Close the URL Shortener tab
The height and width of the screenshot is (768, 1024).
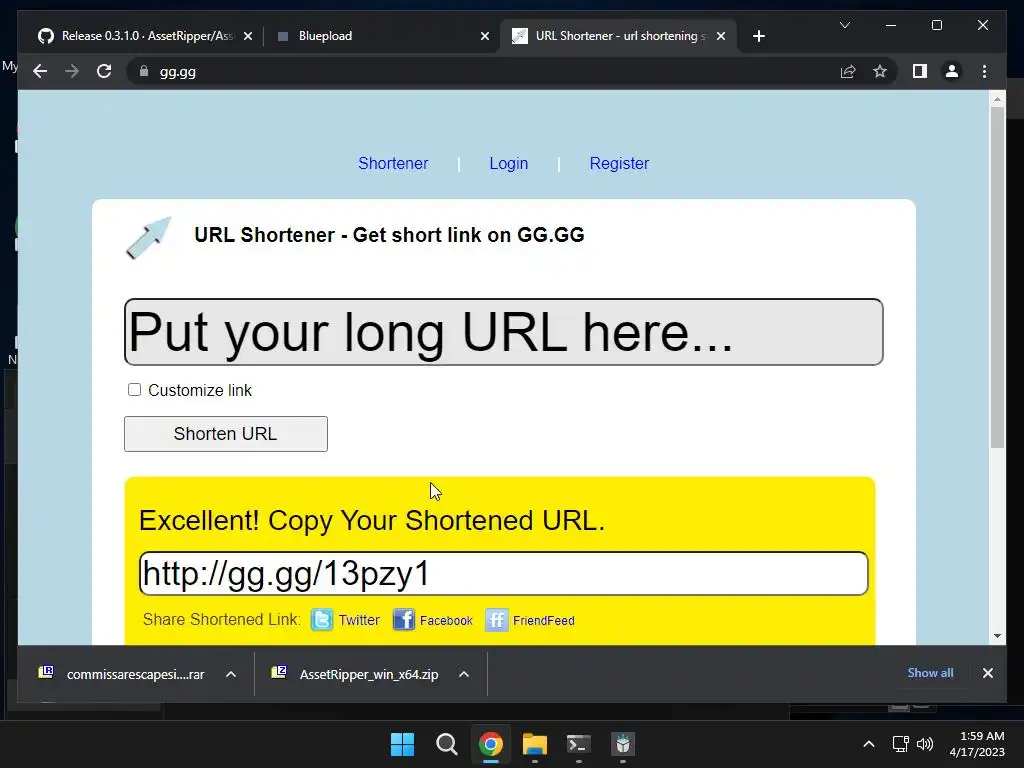(721, 37)
